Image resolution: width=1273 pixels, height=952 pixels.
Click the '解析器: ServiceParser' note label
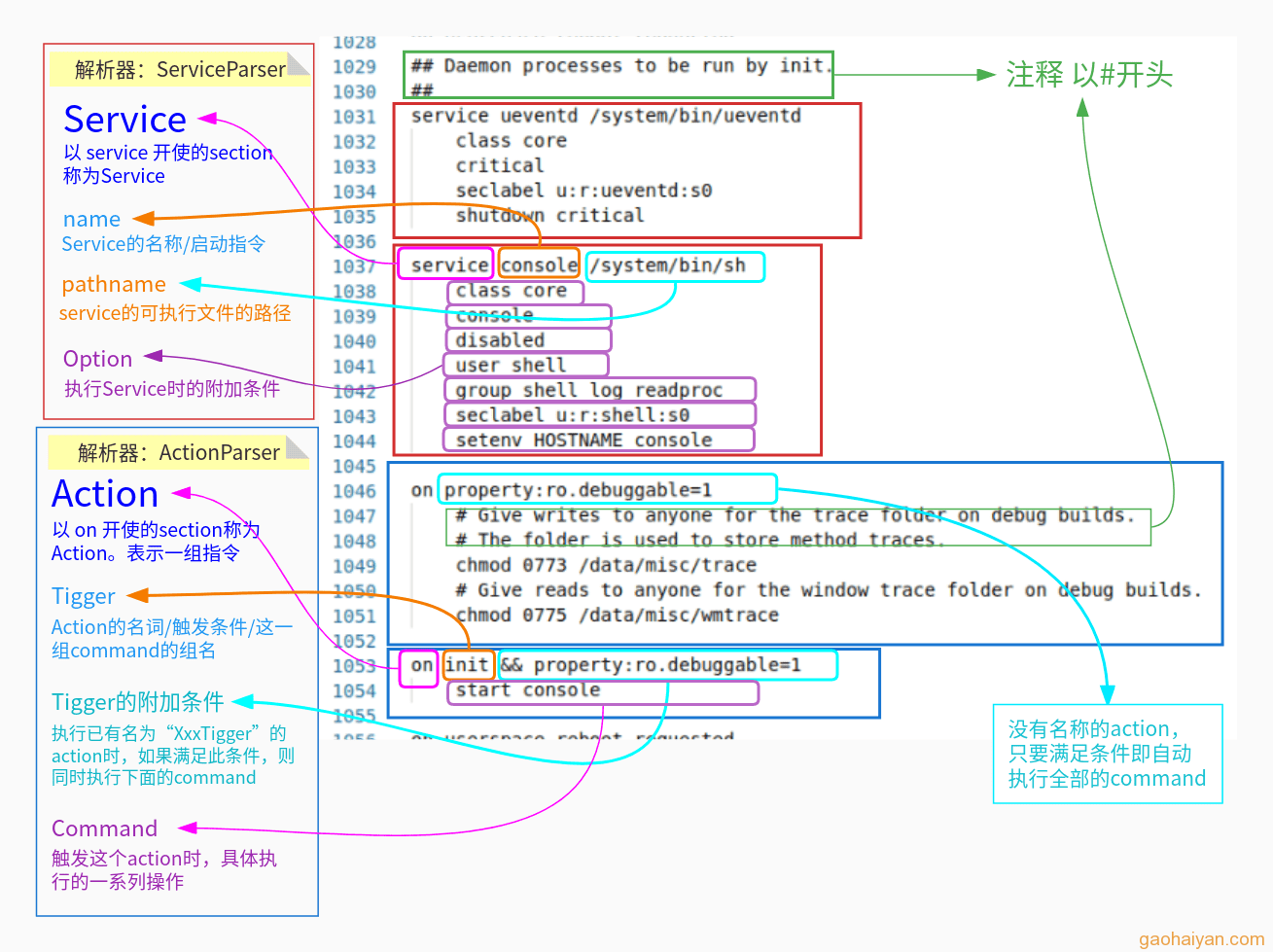180,69
